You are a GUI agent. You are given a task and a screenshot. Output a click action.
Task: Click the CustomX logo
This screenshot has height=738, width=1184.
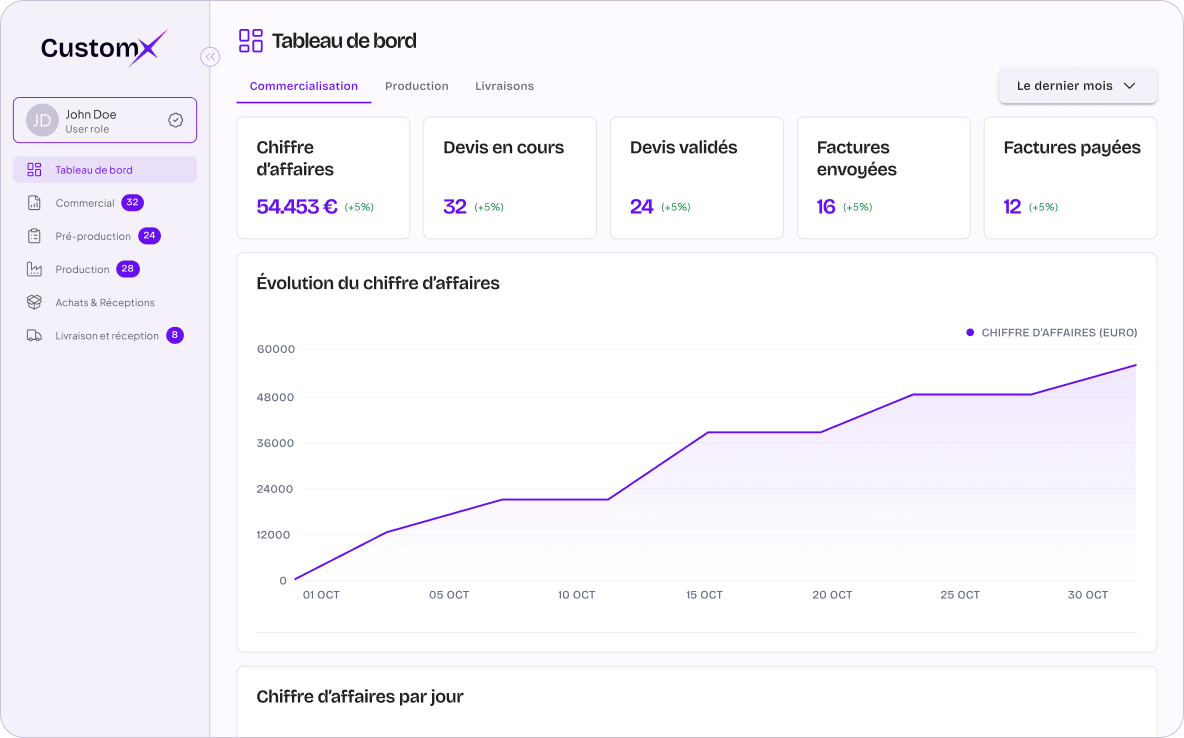coord(103,48)
